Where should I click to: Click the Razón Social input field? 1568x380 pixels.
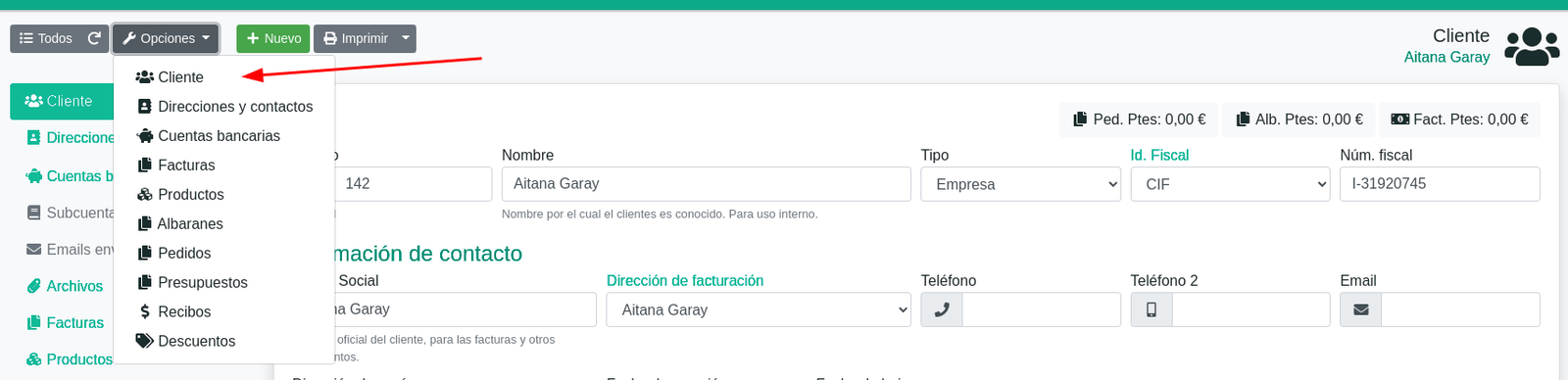click(465, 309)
